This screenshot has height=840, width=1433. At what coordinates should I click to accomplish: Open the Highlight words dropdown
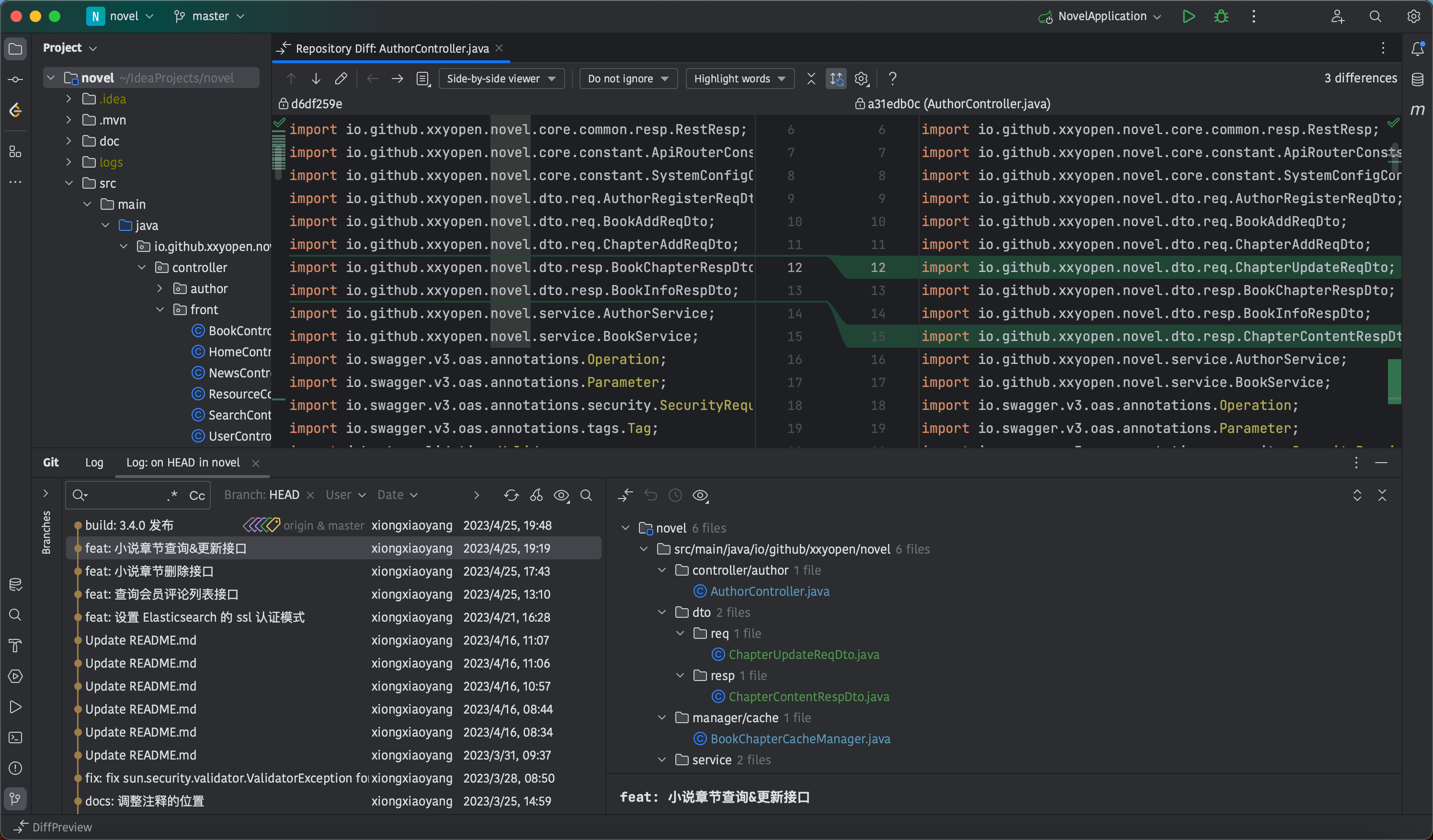point(739,79)
